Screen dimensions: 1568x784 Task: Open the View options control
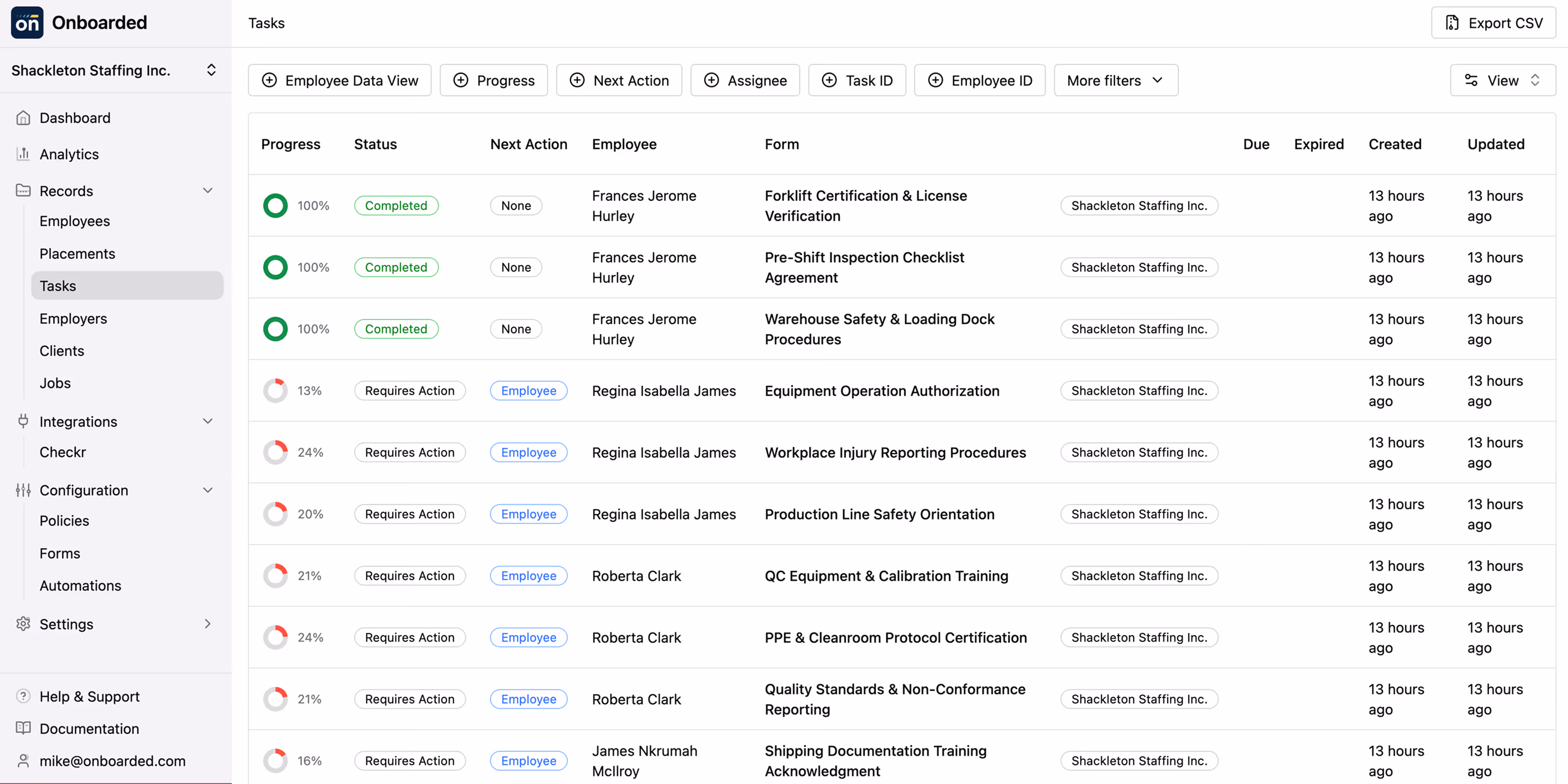tap(1502, 80)
